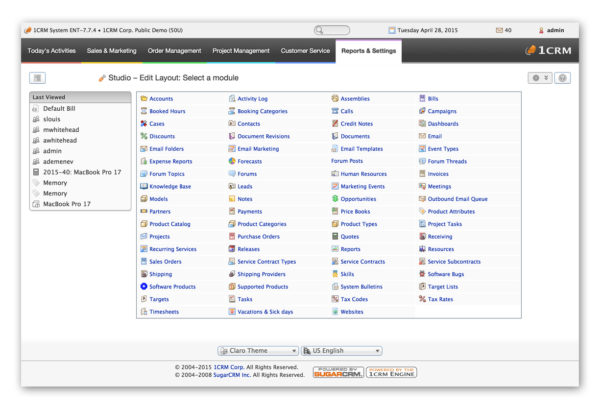Click the Purchase Orders icon
600x411 pixels.
[232, 236]
